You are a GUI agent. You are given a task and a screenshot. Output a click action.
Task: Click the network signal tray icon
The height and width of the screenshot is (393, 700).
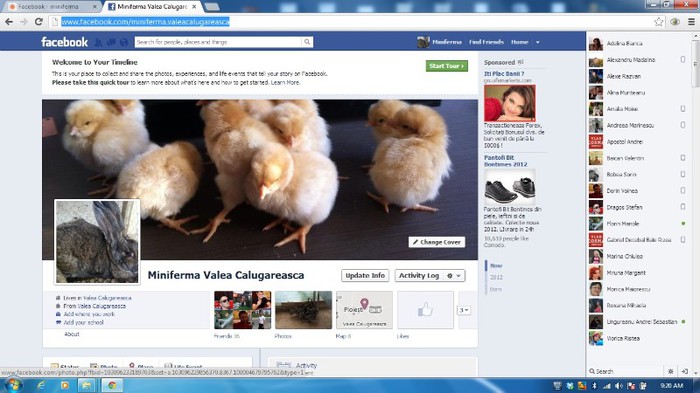(x=606, y=386)
